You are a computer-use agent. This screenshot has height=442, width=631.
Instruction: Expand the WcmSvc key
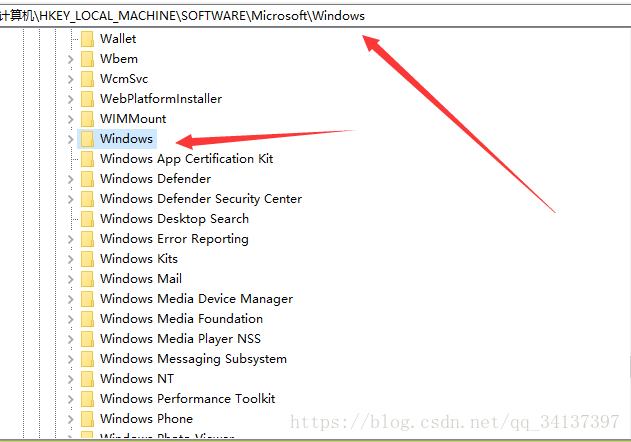pos(71,79)
